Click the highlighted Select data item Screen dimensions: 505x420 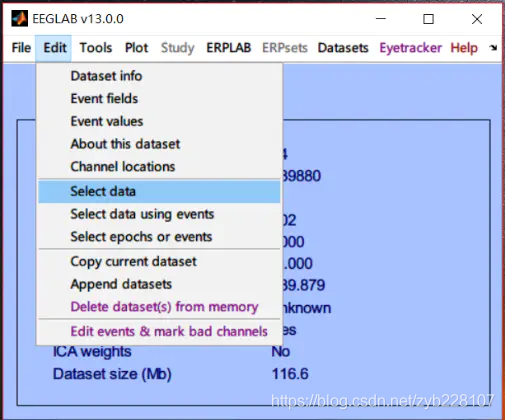coord(159,192)
